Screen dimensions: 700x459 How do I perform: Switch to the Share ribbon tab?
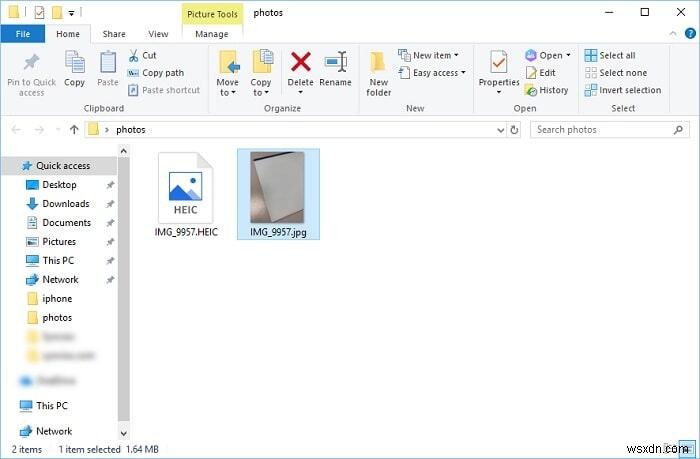point(114,34)
